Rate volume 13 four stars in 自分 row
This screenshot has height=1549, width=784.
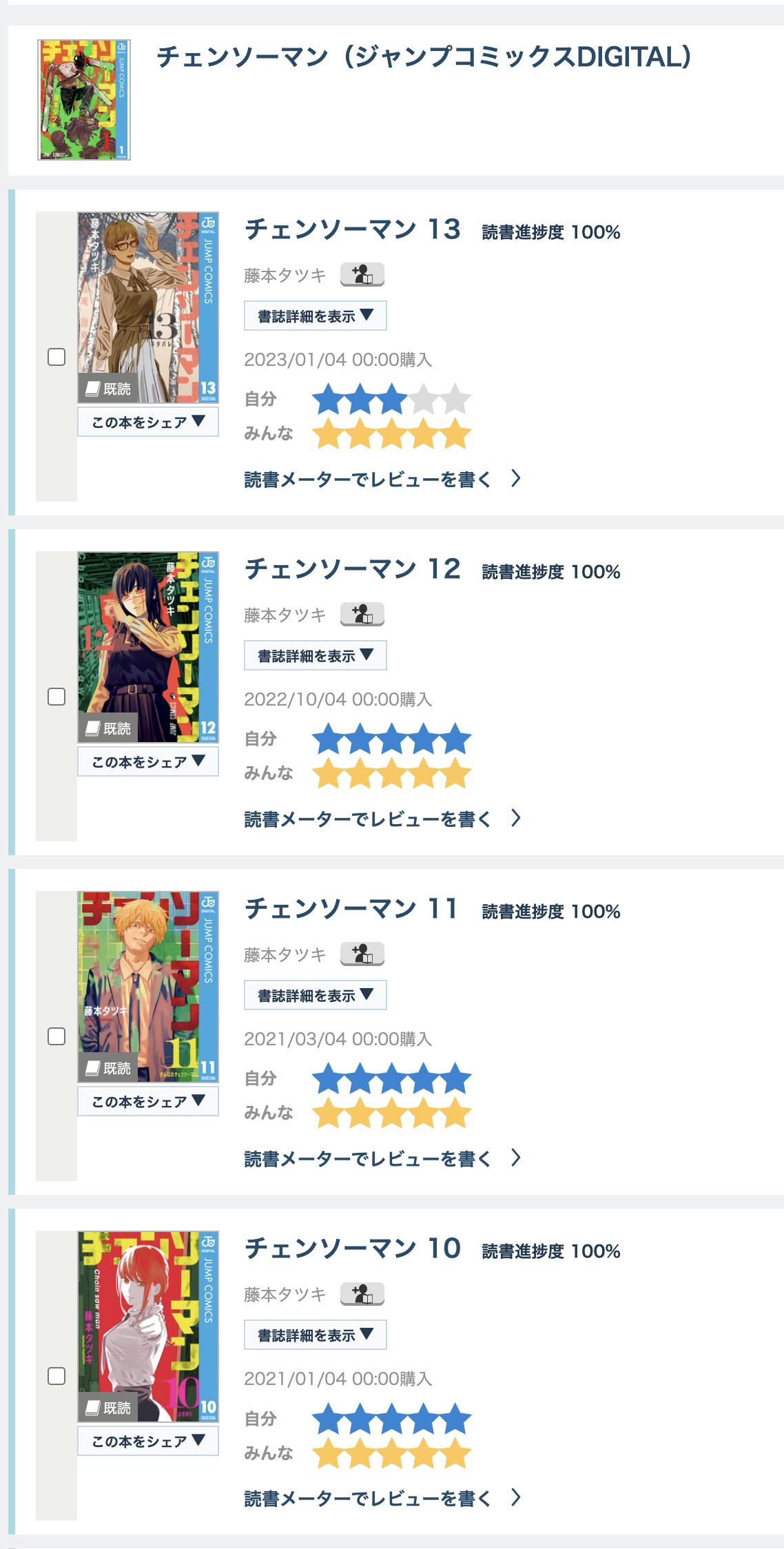[x=424, y=400]
